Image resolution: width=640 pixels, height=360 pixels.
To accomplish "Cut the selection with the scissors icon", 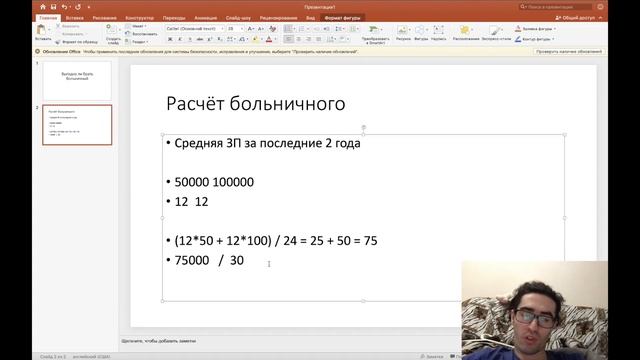I will coord(58,26).
